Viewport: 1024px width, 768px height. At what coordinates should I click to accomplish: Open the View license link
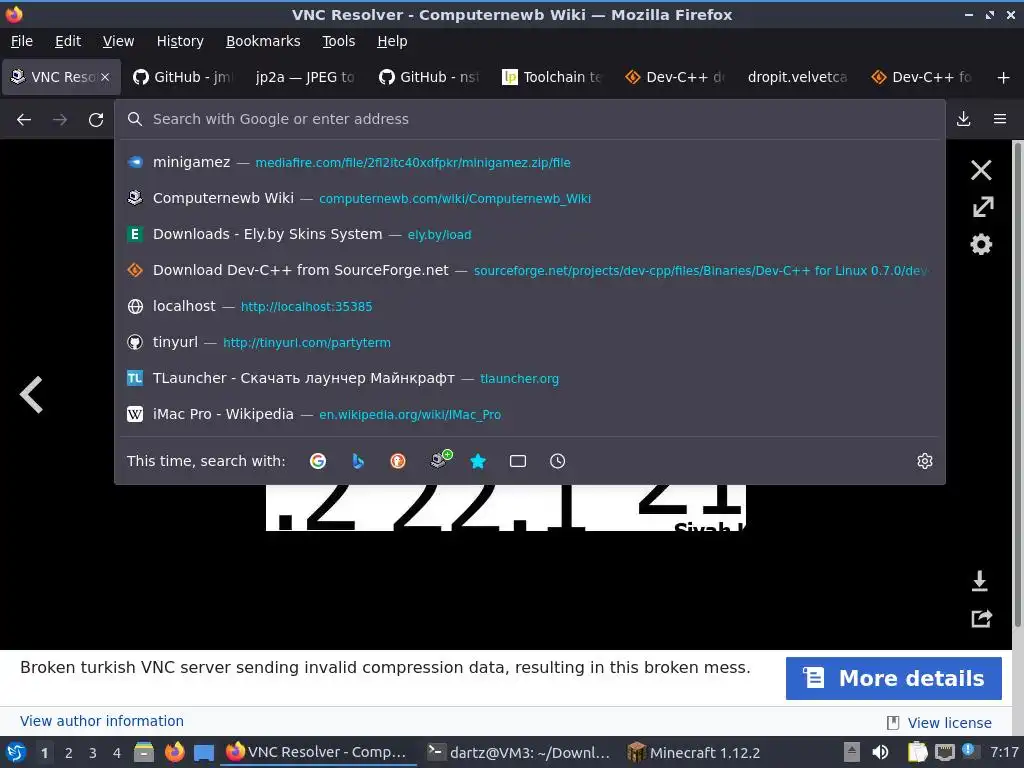pos(950,723)
